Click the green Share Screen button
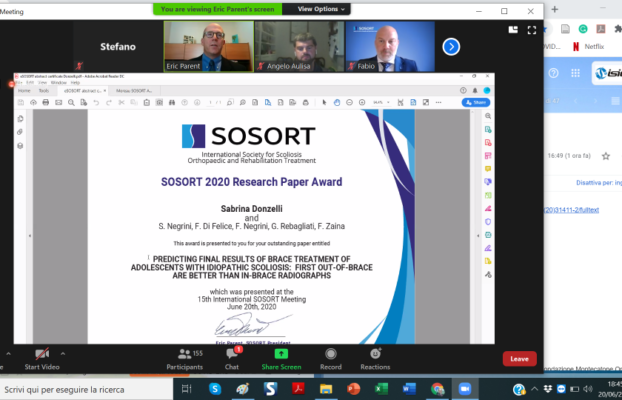 coord(281,359)
